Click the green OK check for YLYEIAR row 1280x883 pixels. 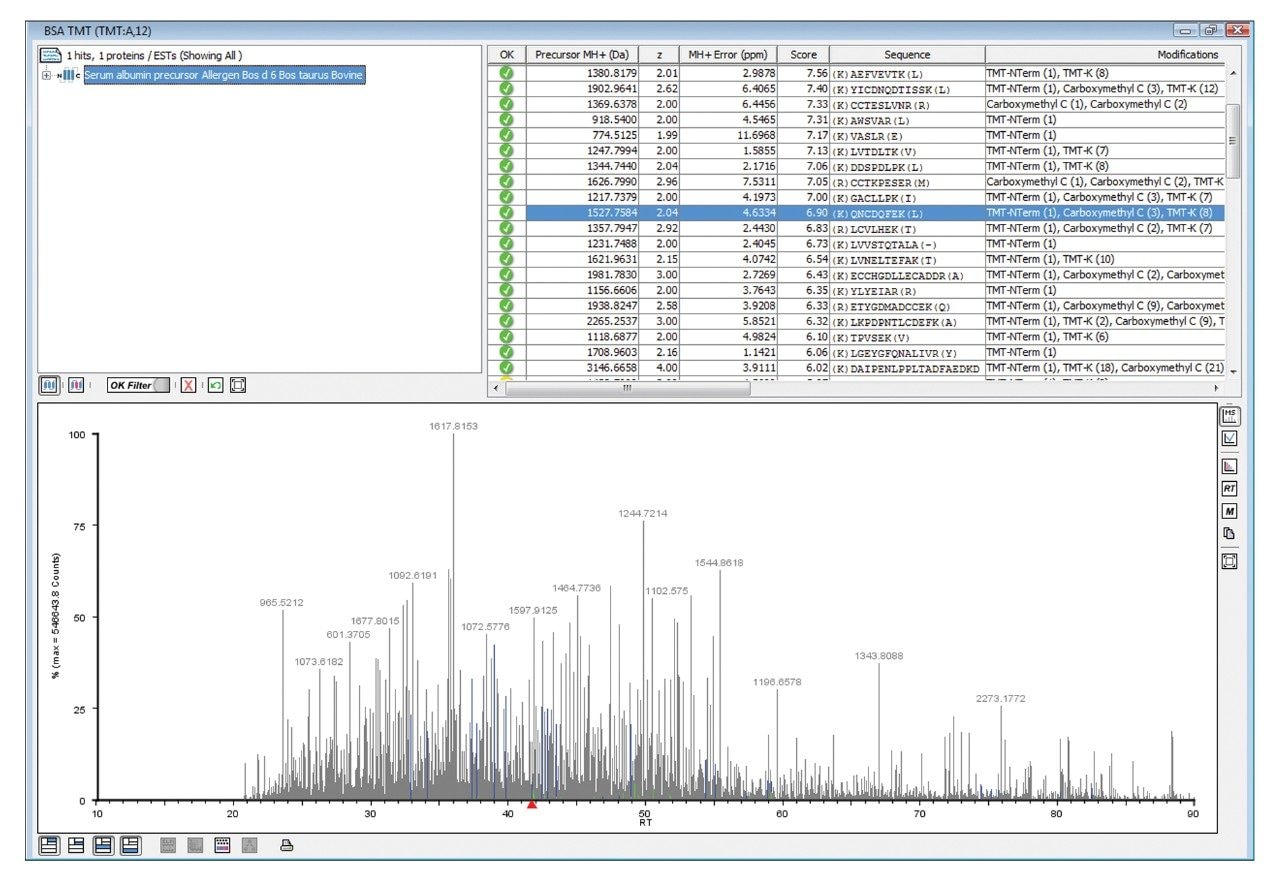pyautogui.click(x=506, y=290)
